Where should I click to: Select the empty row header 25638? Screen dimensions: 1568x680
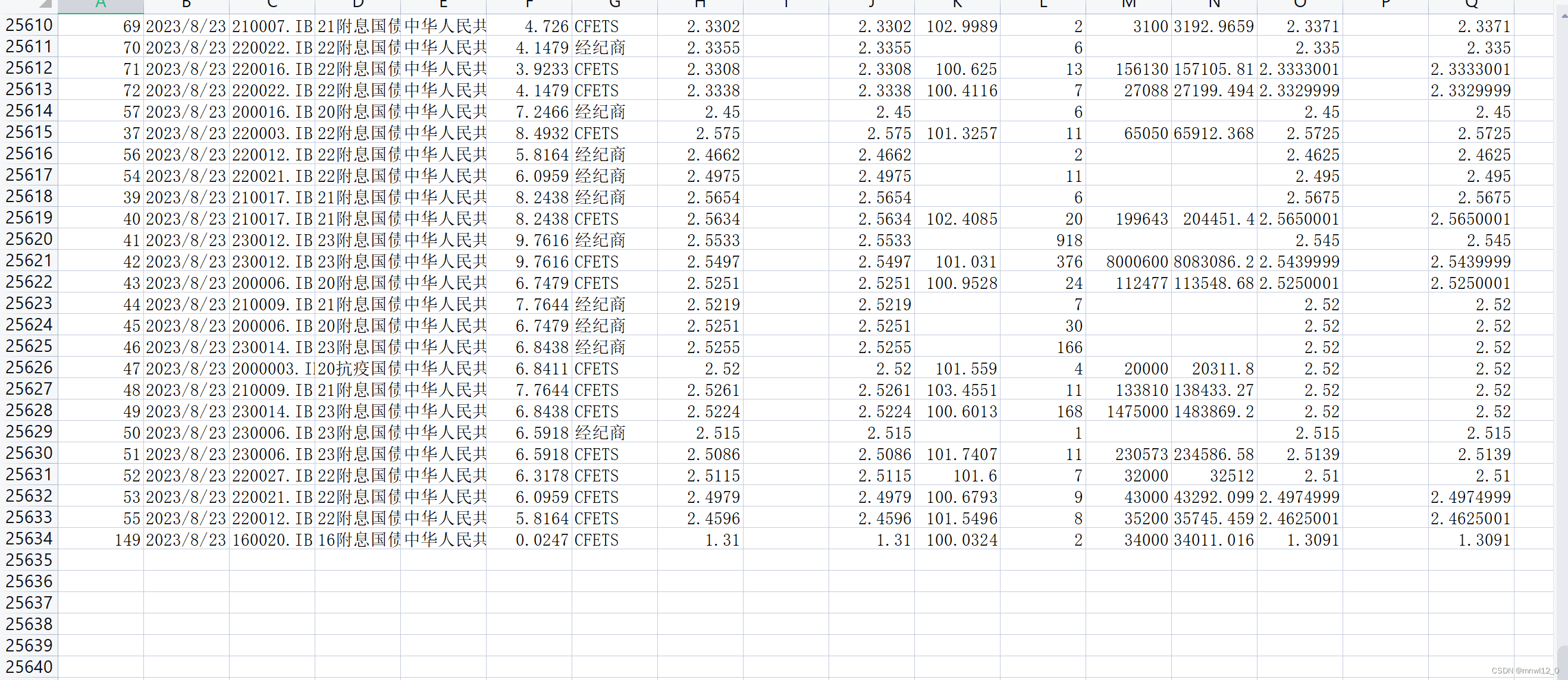coord(29,625)
